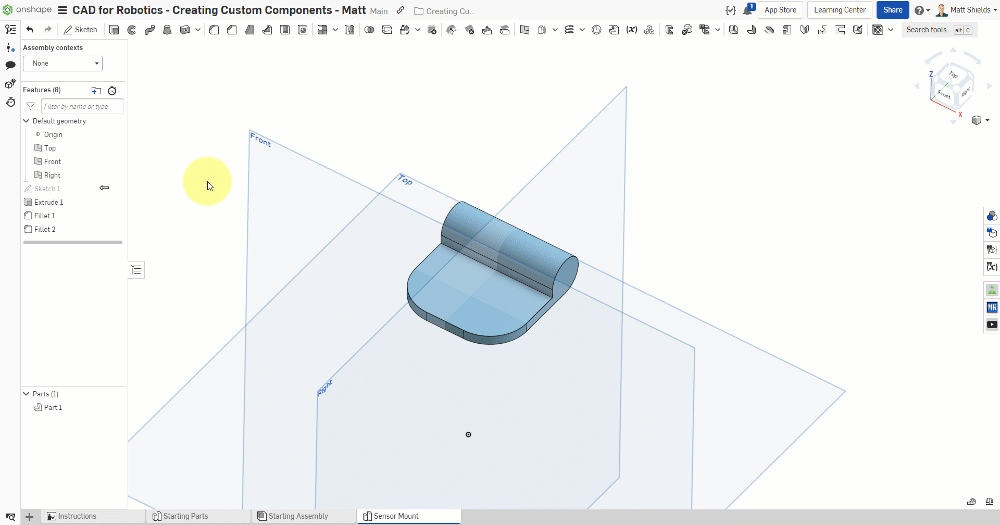
Task: Open Comments panel in left sidebar
Action: pyautogui.click(x=10, y=65)
